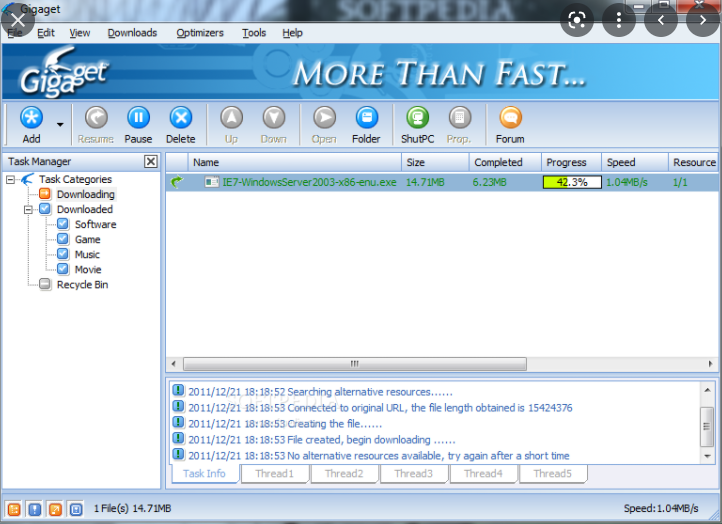Collapse the Downloaded tree node
Viewport: 722px width, 524px height.
coord(29,210)
